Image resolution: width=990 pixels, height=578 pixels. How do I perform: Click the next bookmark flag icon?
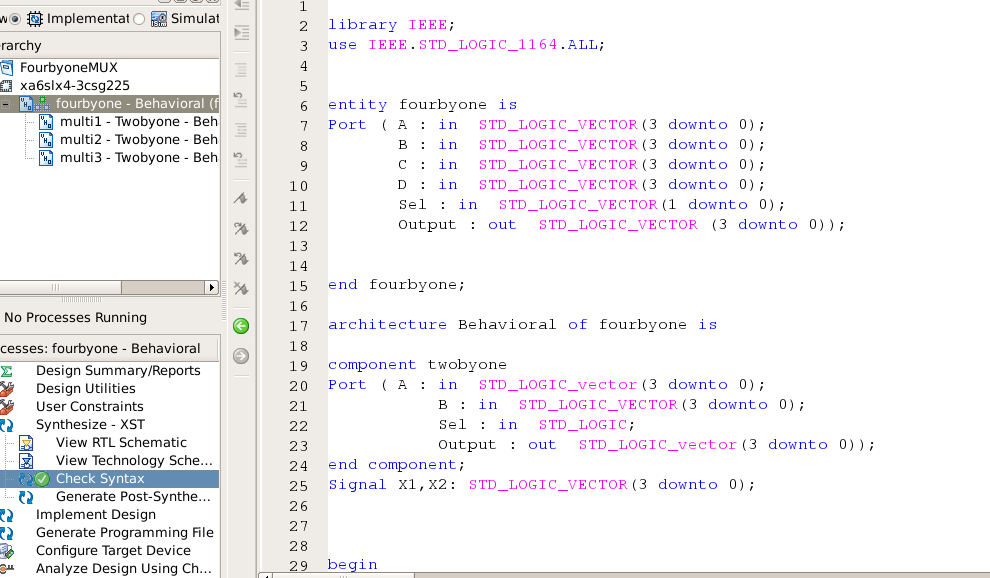tap(241, 228)
